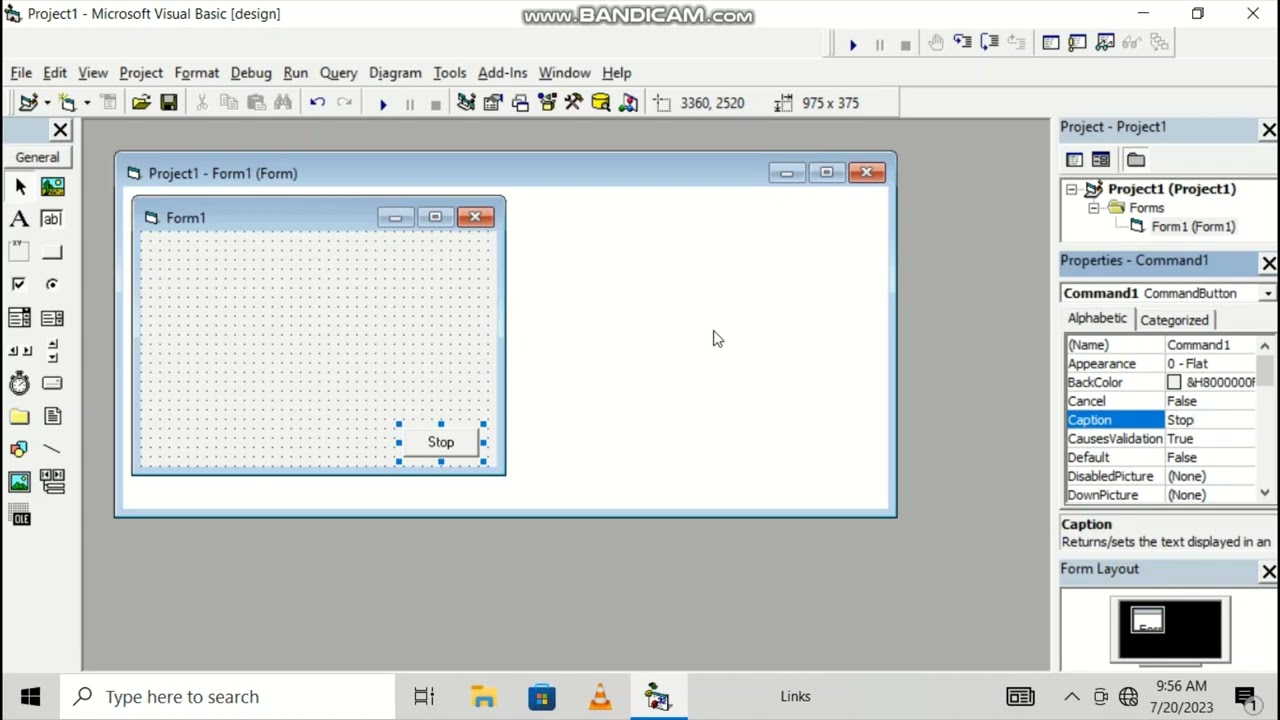This screenshot has height=720, width=1280.
Task: Open the Debug menu
Action: click(251, 73)
